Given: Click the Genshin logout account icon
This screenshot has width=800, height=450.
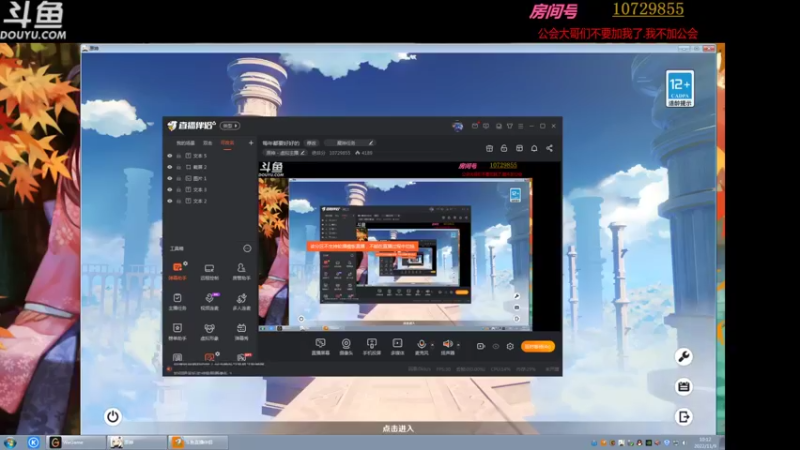Looking at the screenshot, I should point(684,417).
